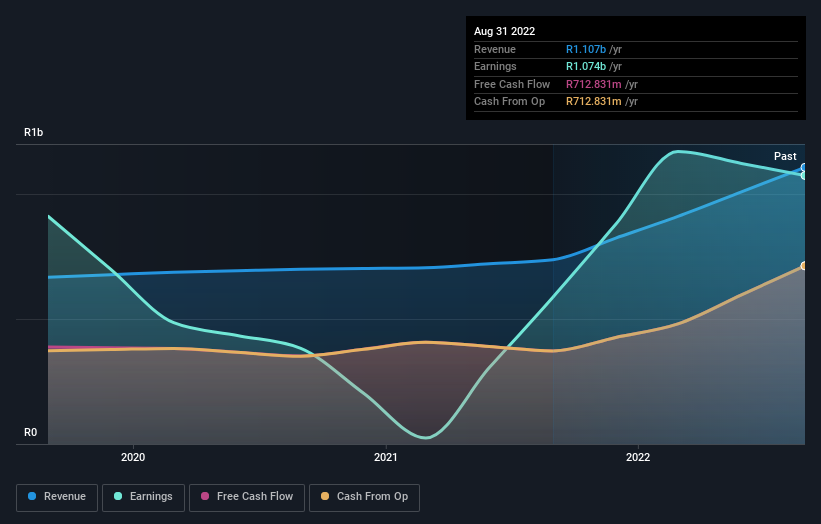Click the Revenue end data point marker

point(804,168)
